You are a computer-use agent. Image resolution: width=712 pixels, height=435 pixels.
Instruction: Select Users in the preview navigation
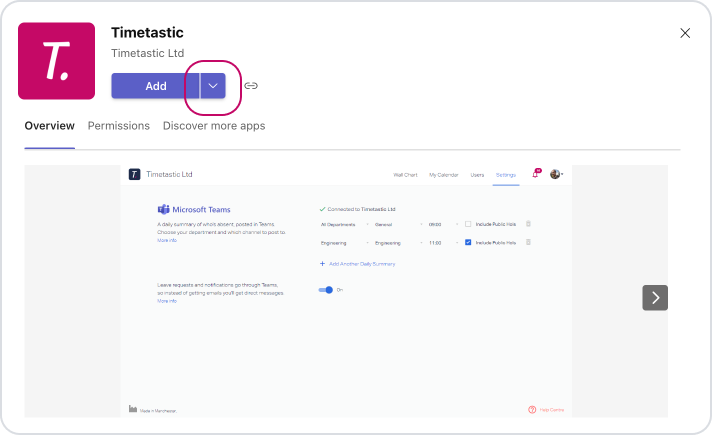(477, 175)
